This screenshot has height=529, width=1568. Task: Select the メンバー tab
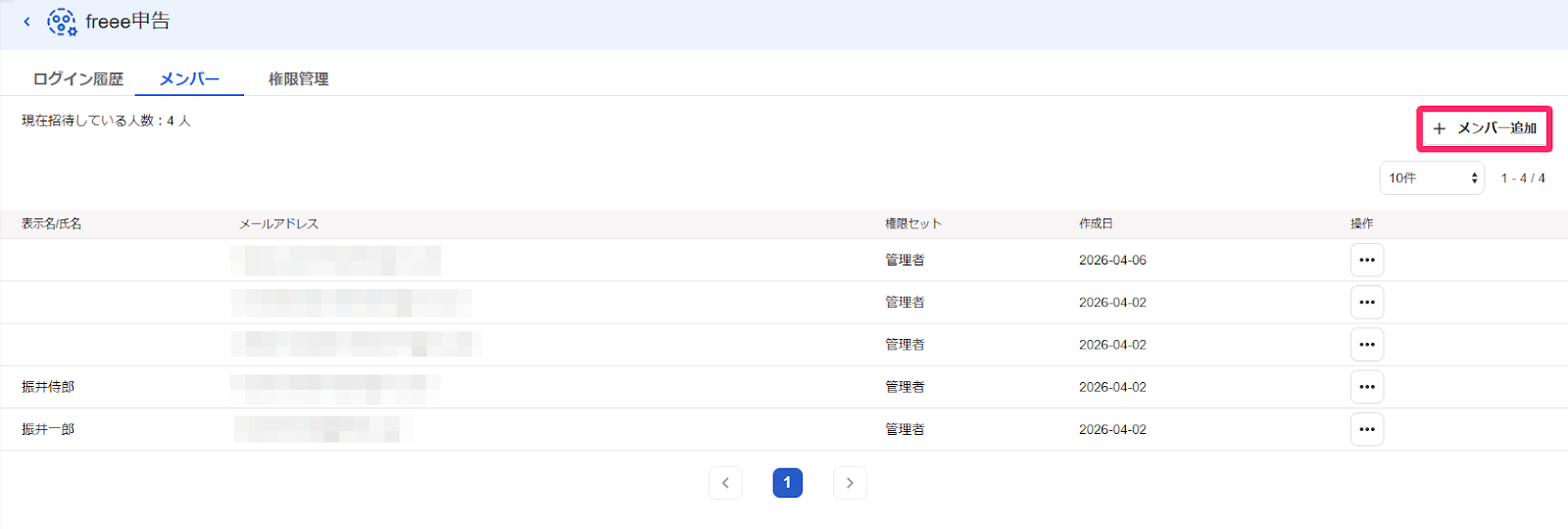tap(189, 79)
